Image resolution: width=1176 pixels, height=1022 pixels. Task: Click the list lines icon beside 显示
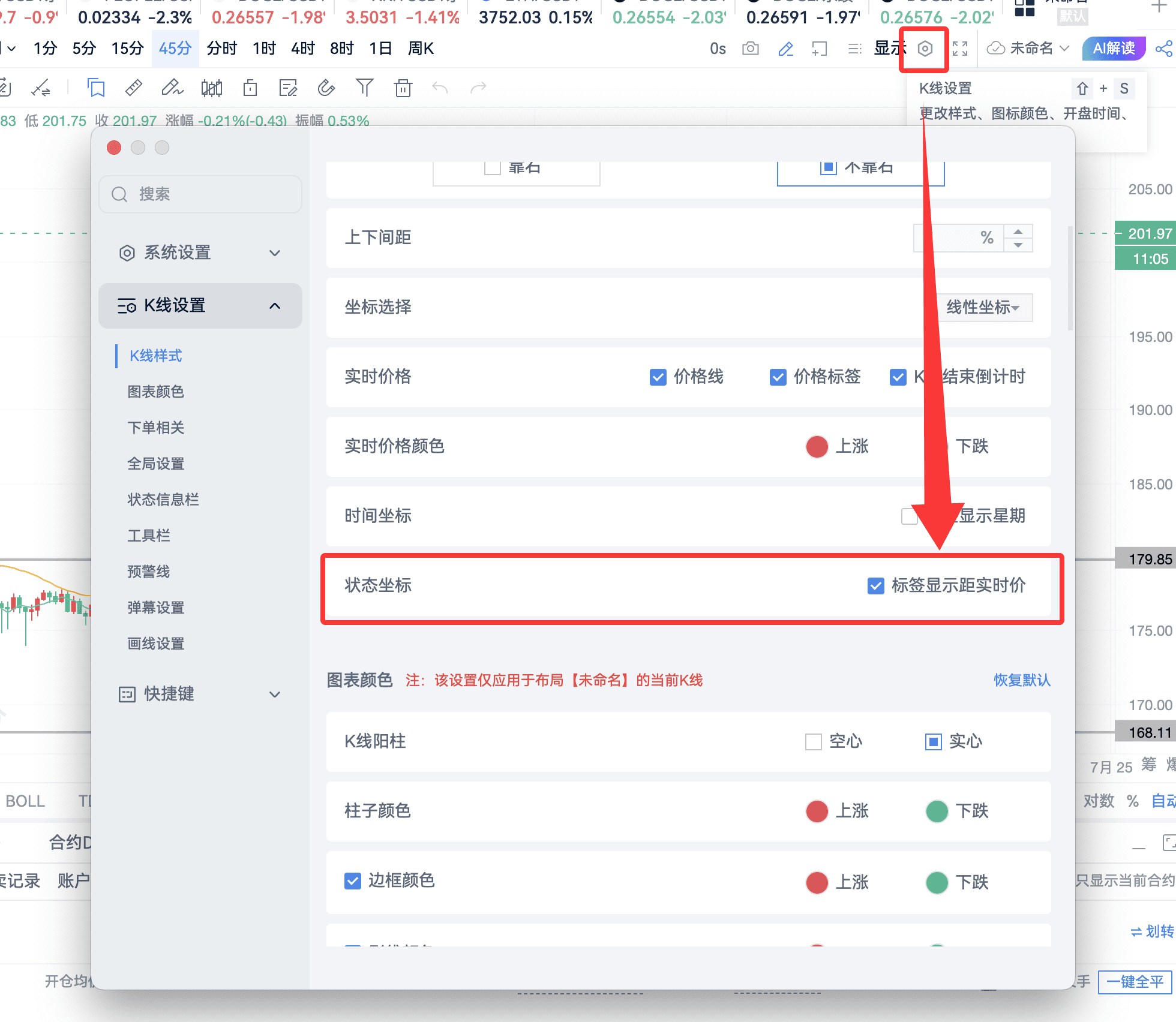pos(854,49)
